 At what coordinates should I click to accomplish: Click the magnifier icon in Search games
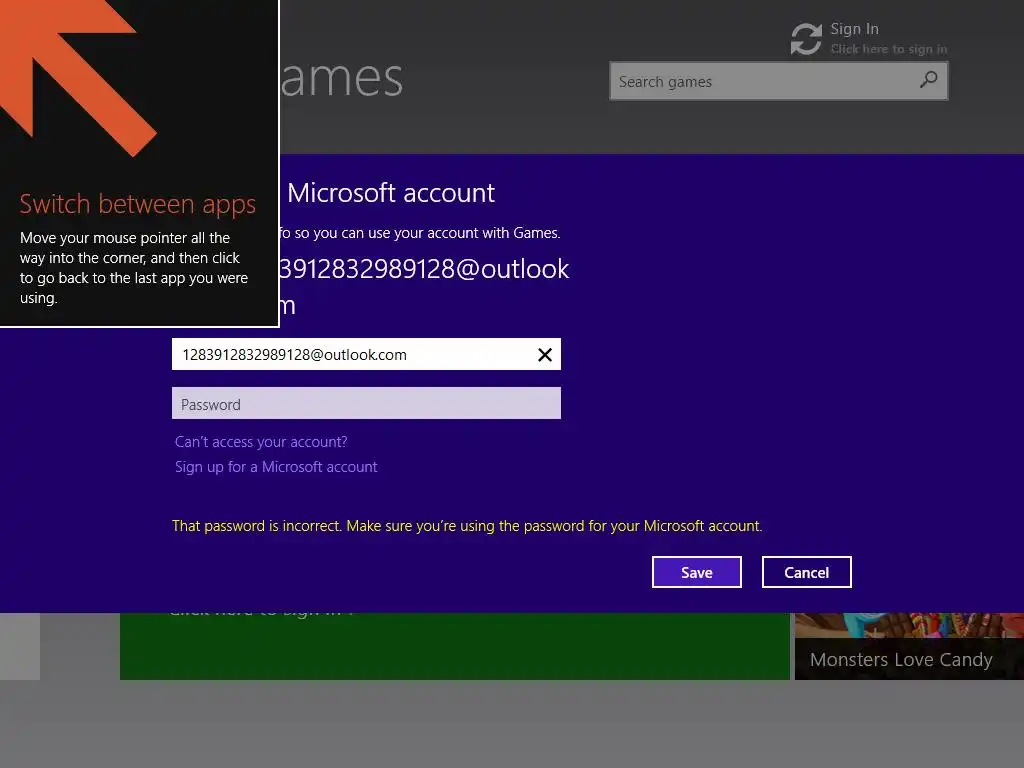coord(928,80)
